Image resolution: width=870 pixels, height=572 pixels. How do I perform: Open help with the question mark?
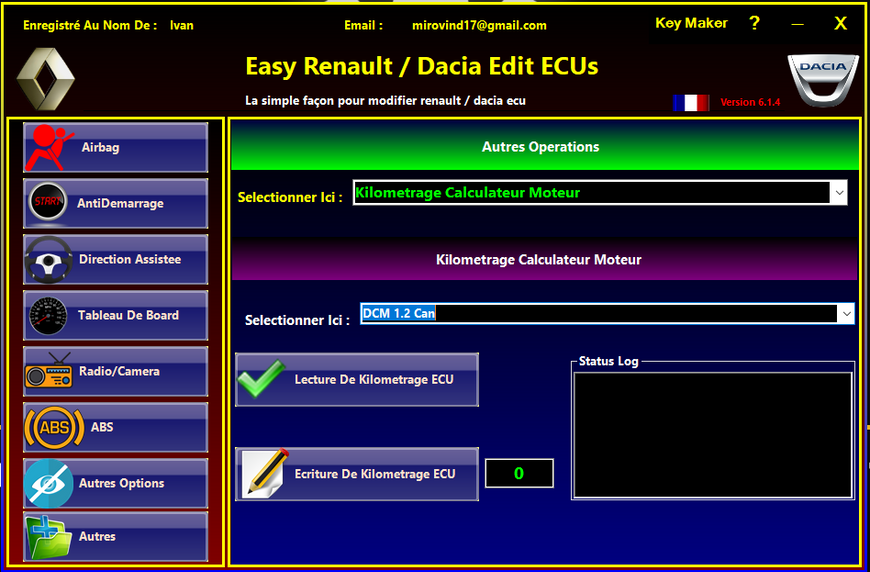coord(754,23)
